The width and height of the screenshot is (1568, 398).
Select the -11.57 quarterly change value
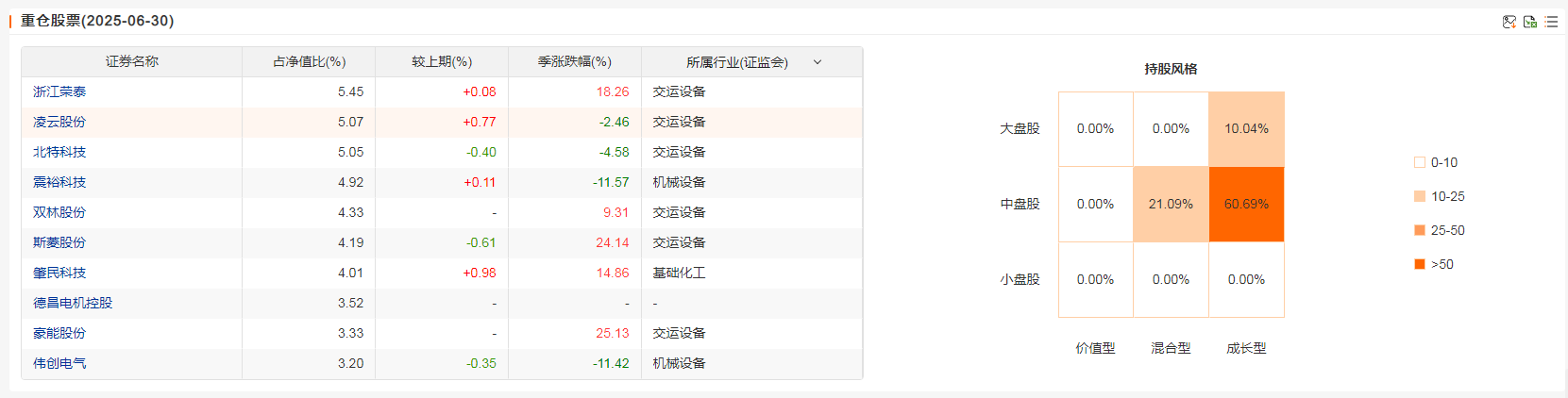pos(611,182)
